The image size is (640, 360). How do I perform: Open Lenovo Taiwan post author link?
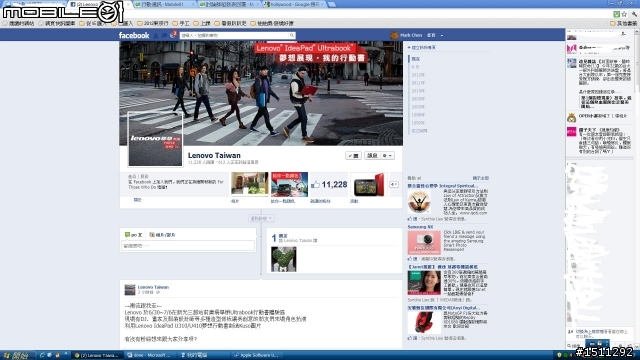click(153, 287)
